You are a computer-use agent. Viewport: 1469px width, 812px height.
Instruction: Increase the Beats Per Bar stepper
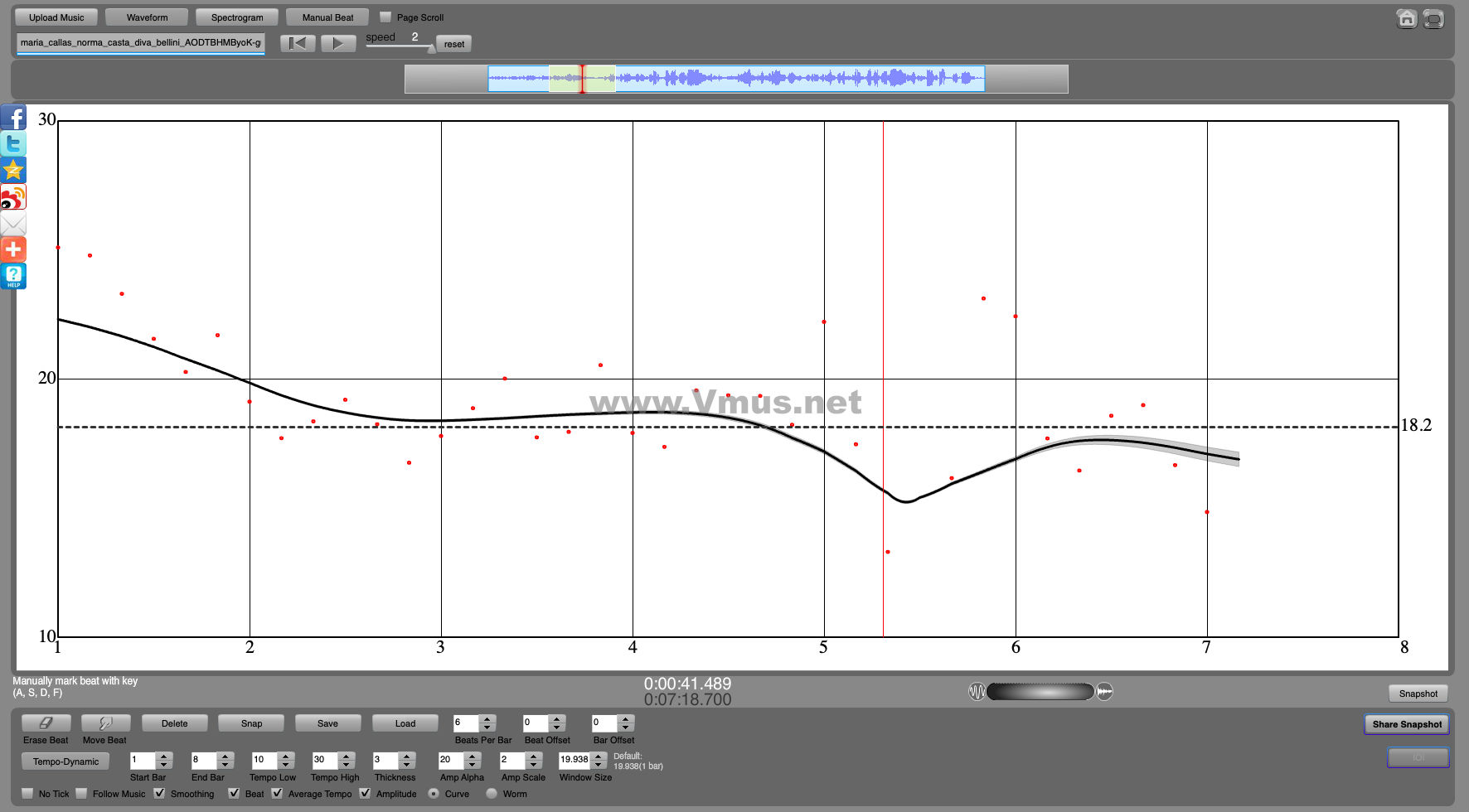pos(487,719)
